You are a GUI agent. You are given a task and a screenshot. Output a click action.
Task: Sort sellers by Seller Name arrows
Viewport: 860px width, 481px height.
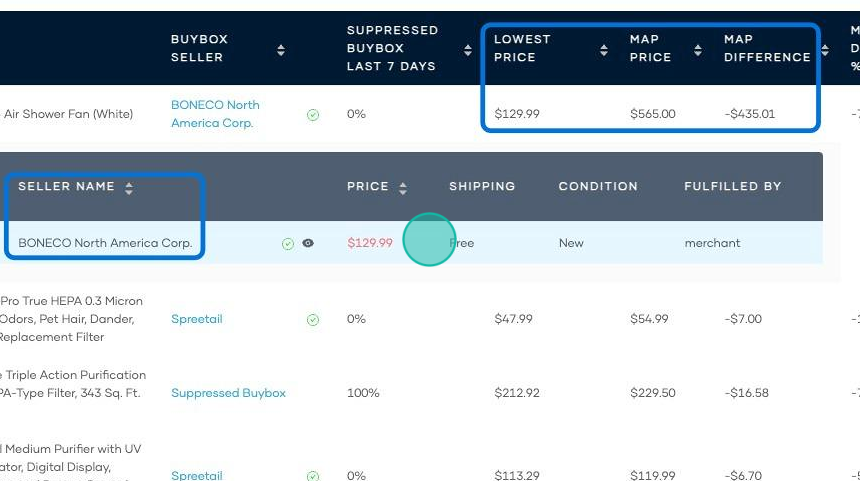click(x=129, y=188)
